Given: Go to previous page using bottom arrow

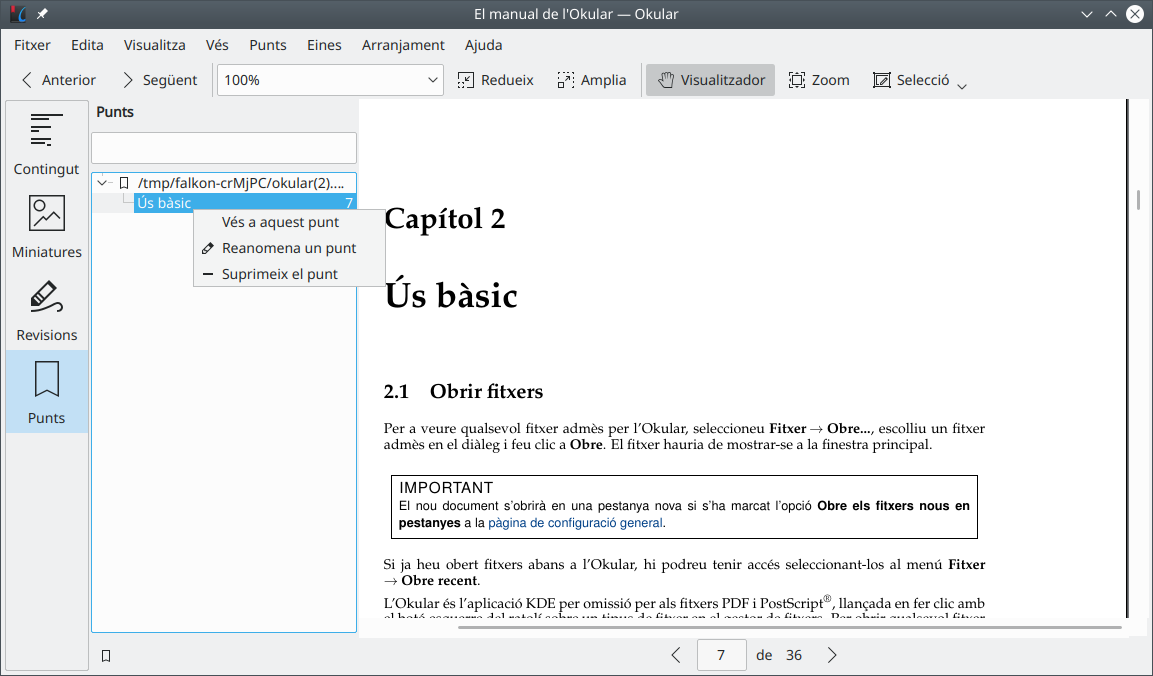Looking at the screenshot, I should 676,655.
